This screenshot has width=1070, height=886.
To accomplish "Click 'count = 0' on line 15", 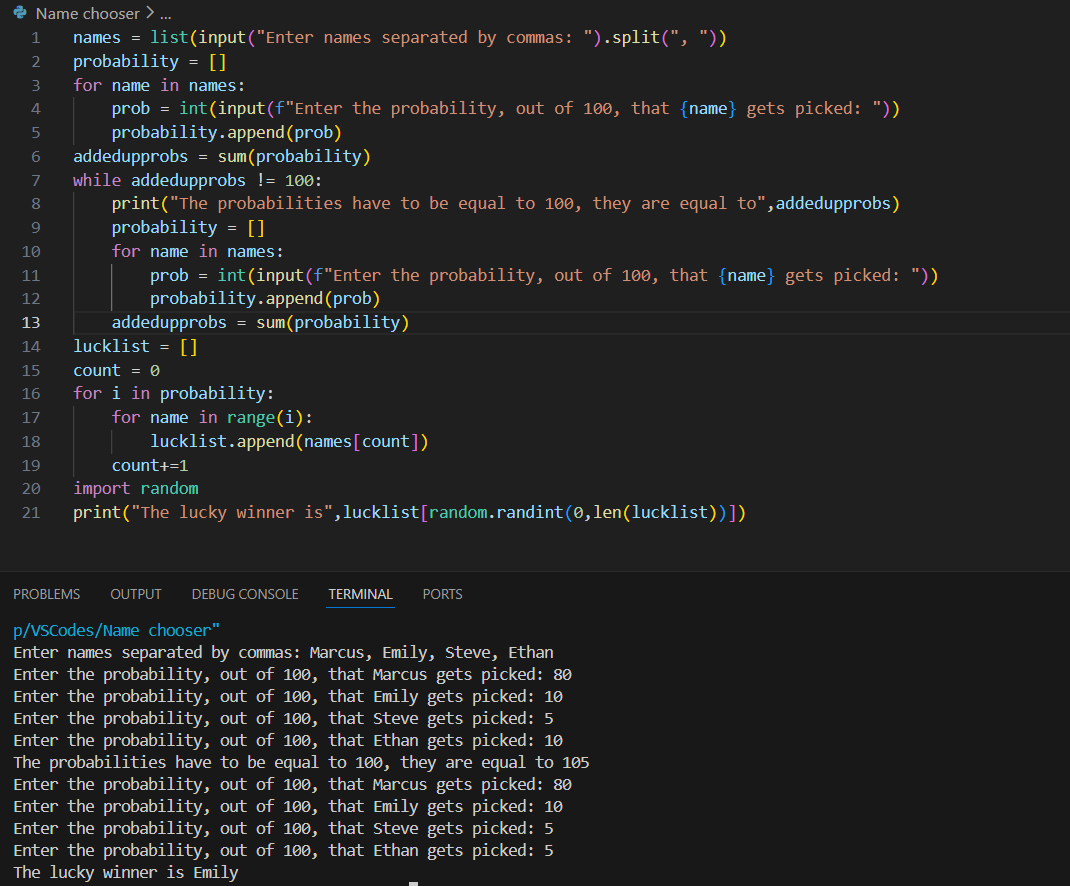I will coord(116,370).
